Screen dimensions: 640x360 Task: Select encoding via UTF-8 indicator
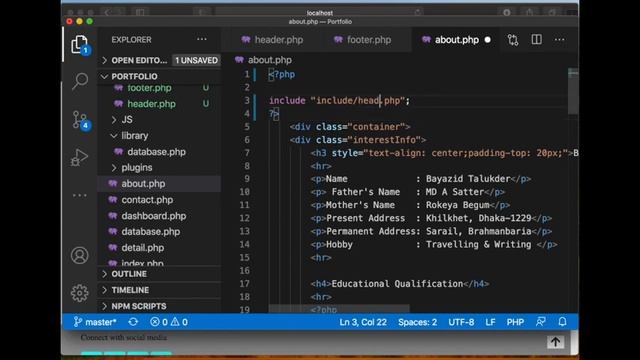(x=461, y=322)
